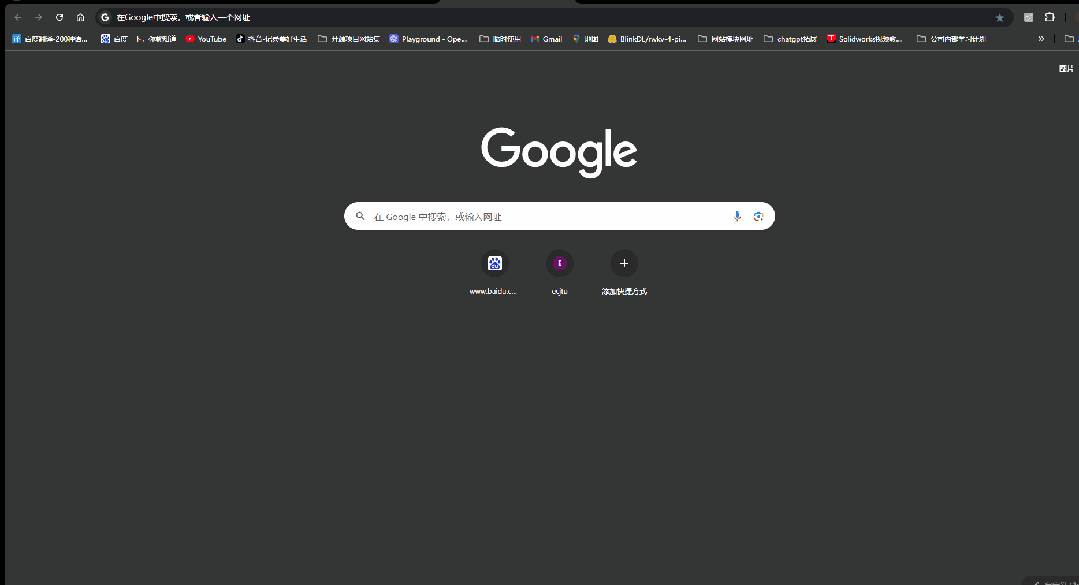Open the Playground - Ope... bookmark
The width and height of the screenshot is (1079, 585).
coord(428,39)
